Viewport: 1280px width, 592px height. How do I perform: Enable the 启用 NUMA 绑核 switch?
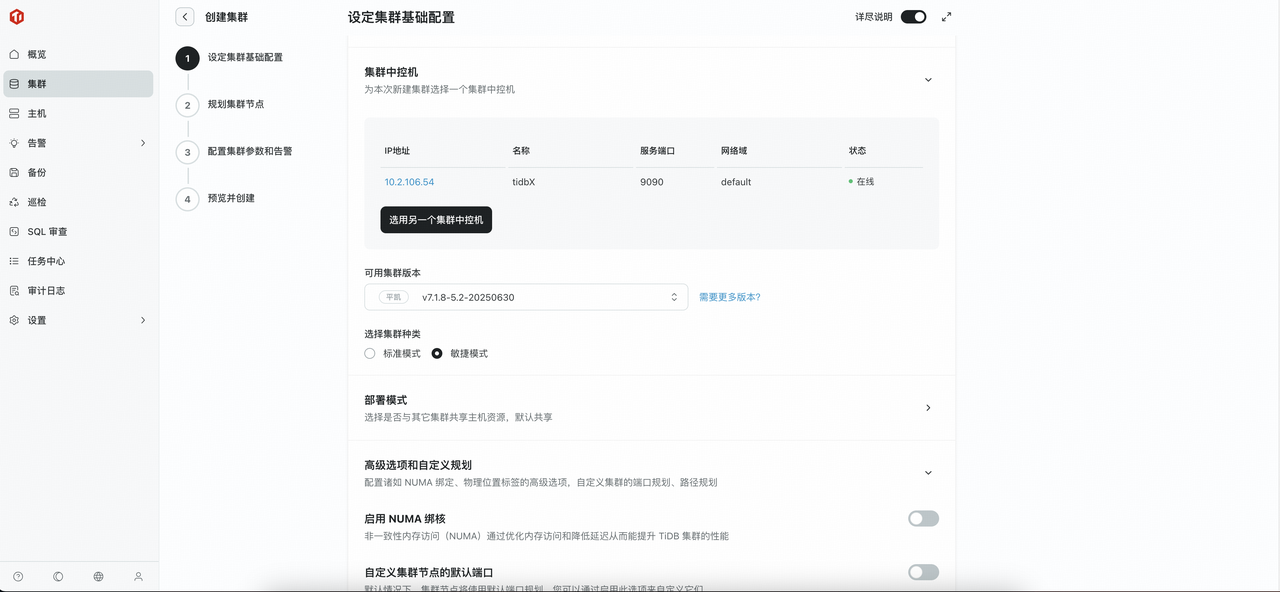923,519
